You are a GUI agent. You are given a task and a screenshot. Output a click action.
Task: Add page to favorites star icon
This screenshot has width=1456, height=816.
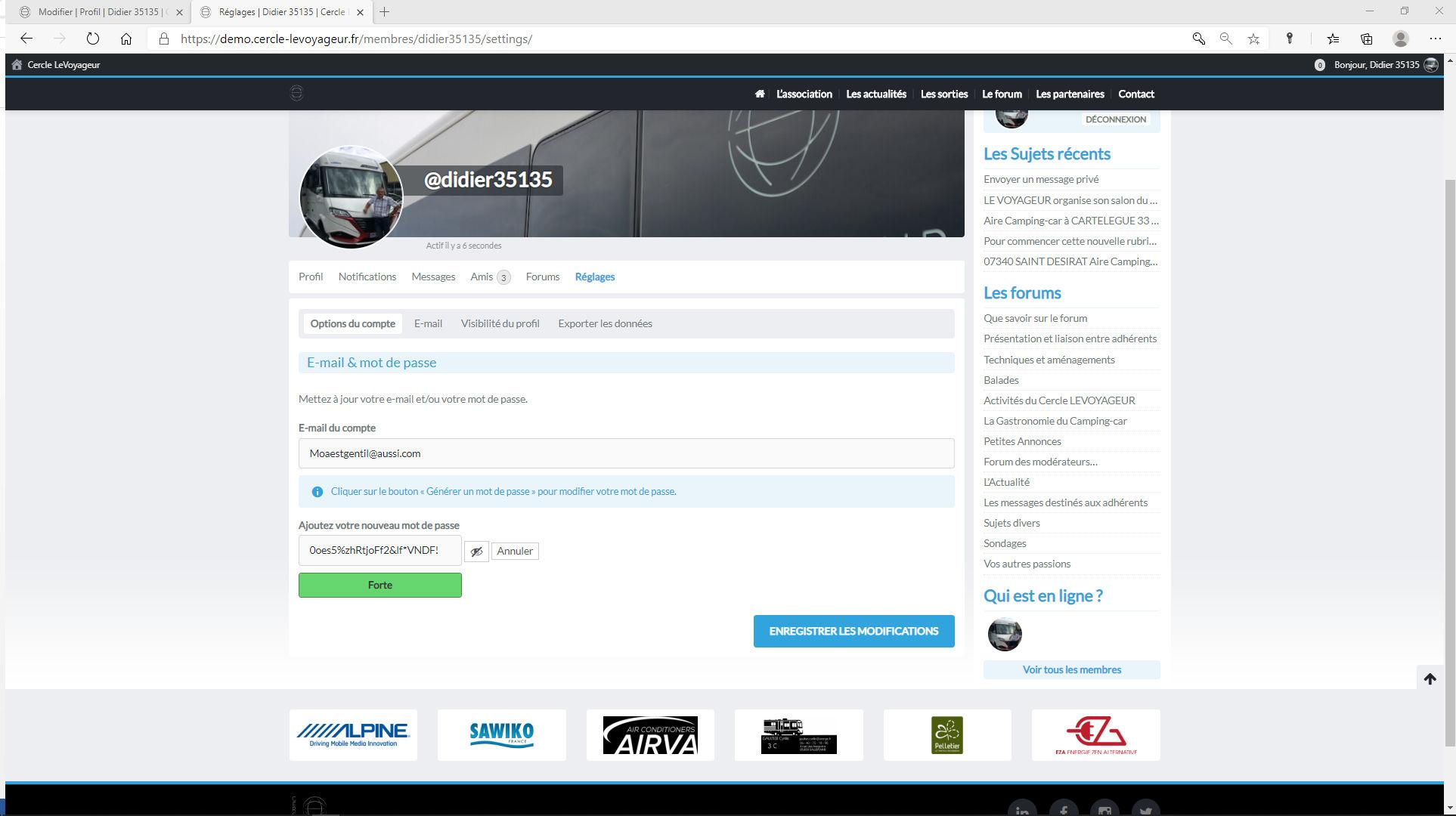(x=1254, y=39)
